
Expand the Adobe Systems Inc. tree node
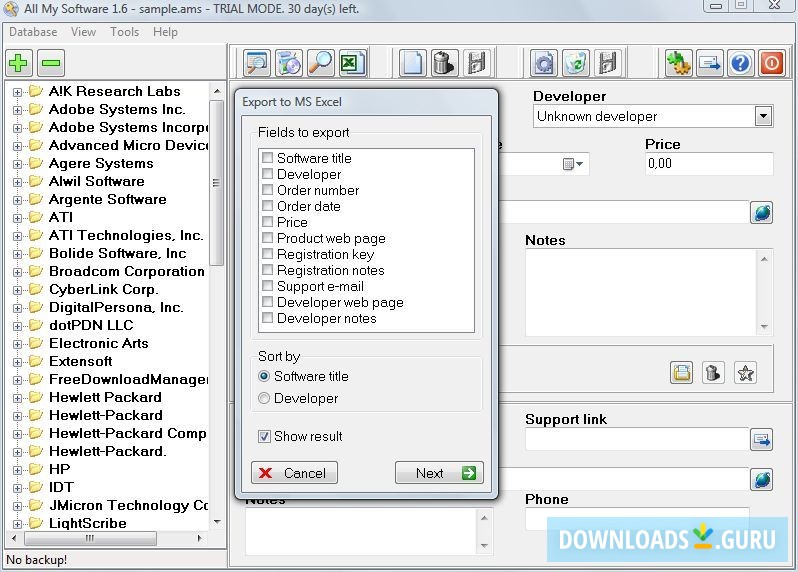[17, 110]
